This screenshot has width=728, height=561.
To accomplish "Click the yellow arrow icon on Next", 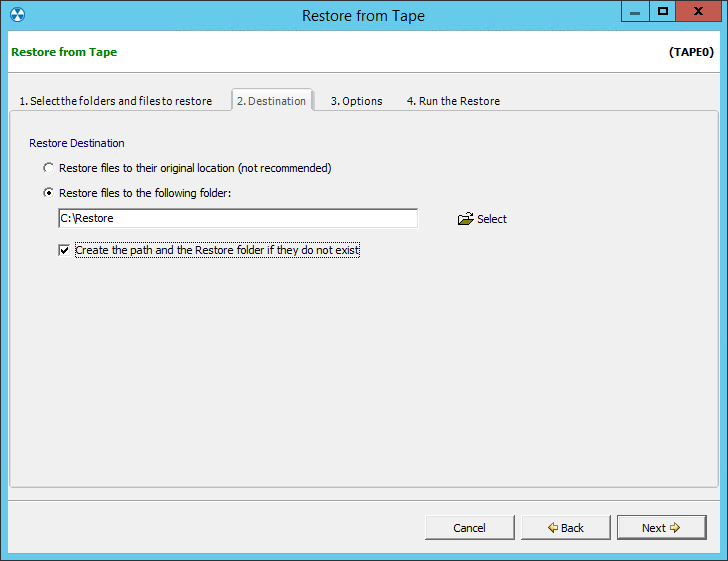I will tap(675, 528).
